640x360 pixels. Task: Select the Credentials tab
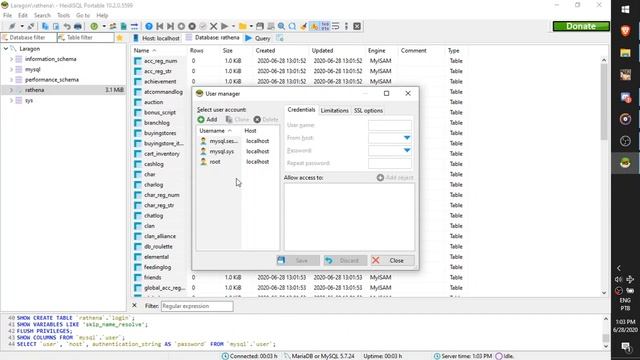tap(301, 110)
